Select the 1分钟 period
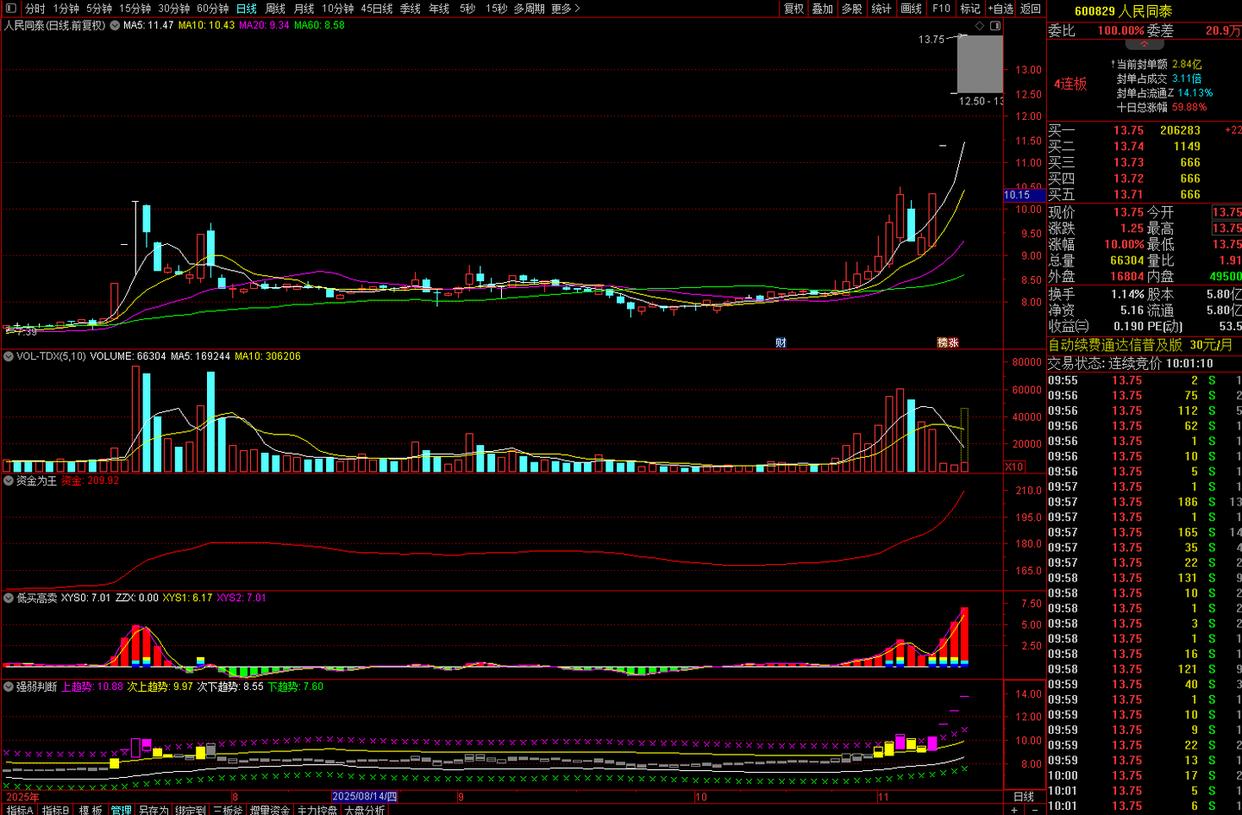 tap(66, 8)
